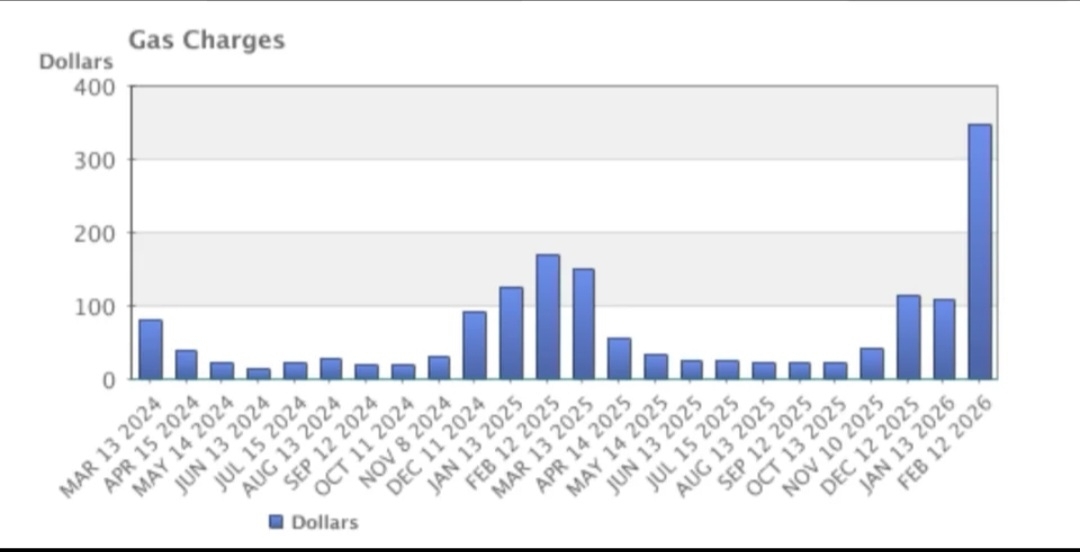The width and height of the screenshot is (1080, 552).
Task: Click the DEC 11 2024 bar
Action: click(474, 345)
